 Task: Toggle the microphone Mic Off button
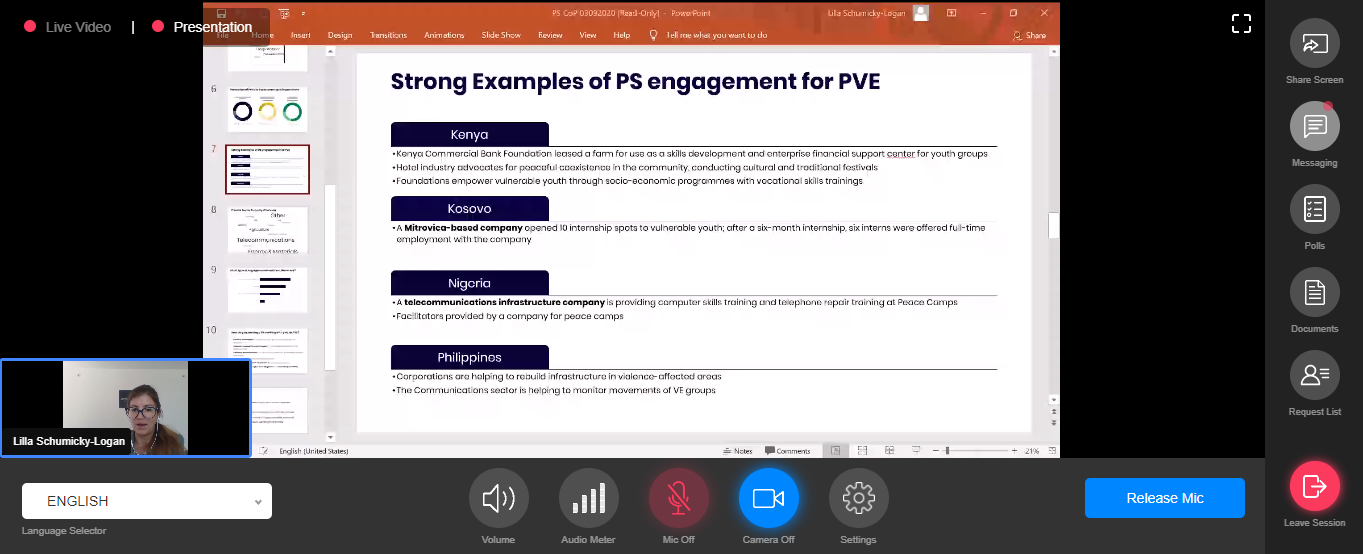(x=678, y=498)
